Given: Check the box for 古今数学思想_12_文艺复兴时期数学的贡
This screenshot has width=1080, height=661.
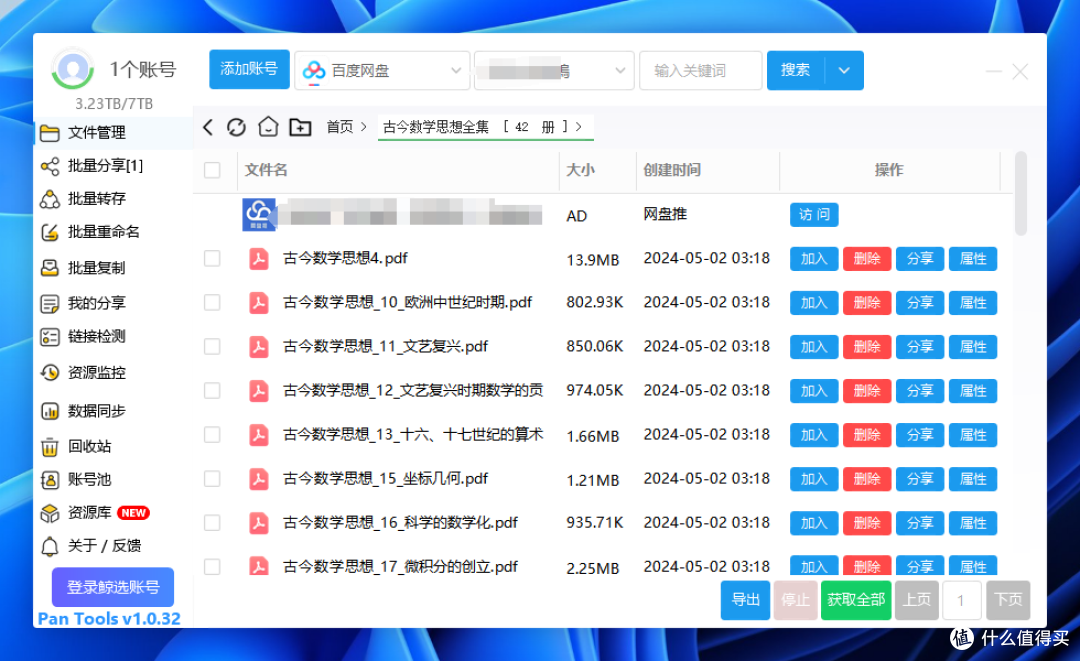Looking at the screenshot, I should (212, 391).
